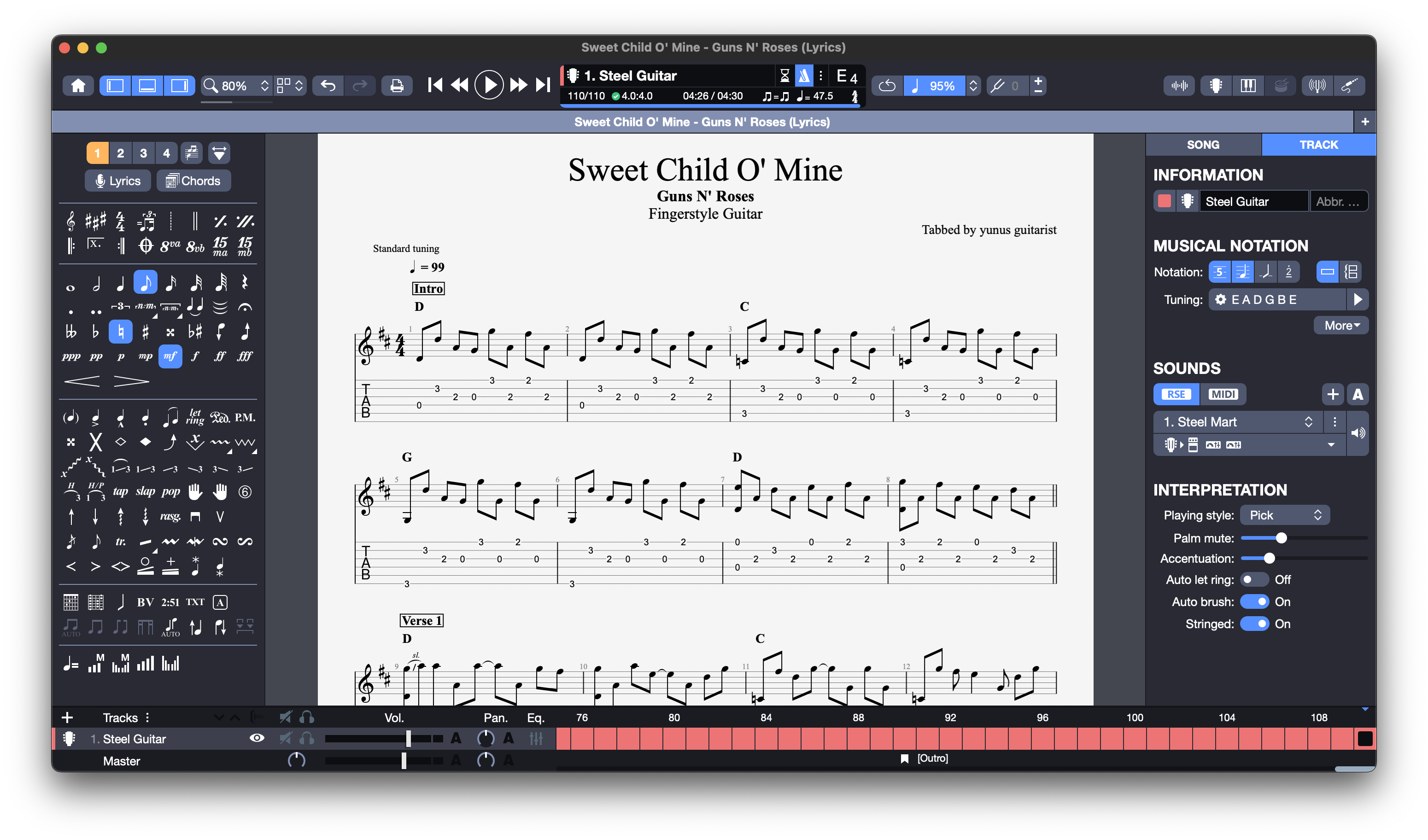This screenshot has height=840, width=1428.
Task: Go to the Home screen icon
Action: point(78,86)
